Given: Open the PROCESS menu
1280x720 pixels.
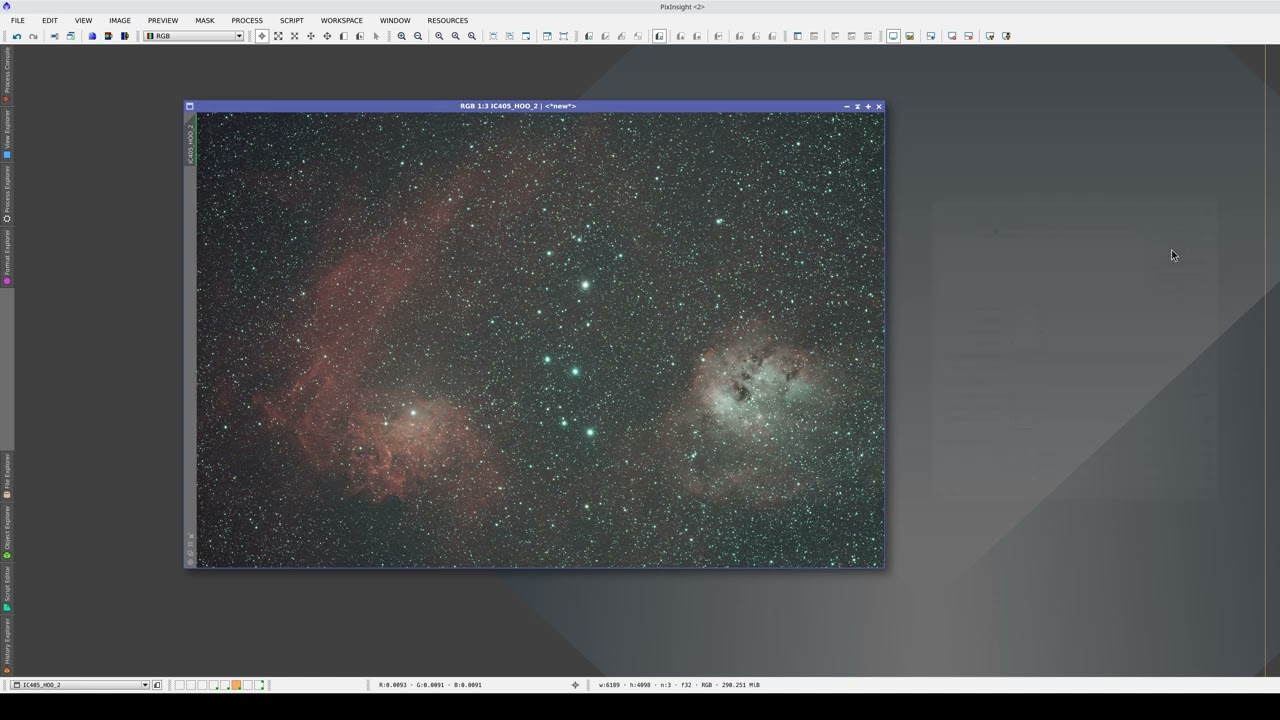Looking at the screenshot, I should [247, 20].
